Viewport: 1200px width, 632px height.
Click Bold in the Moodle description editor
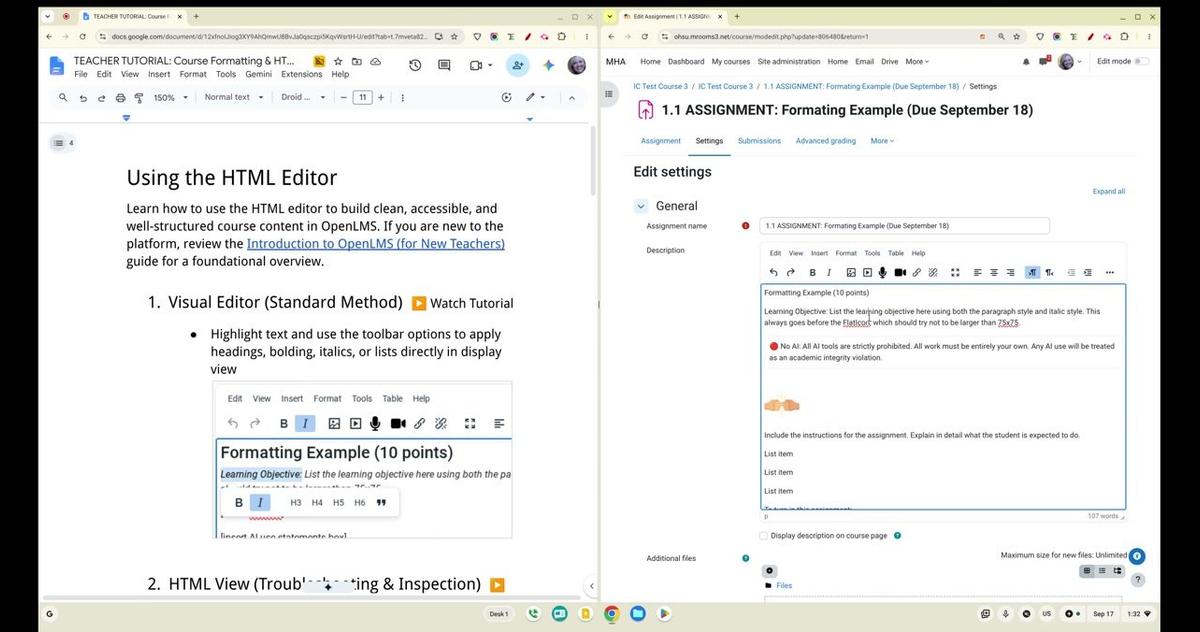pyautogui.click(x=812, y=272)
